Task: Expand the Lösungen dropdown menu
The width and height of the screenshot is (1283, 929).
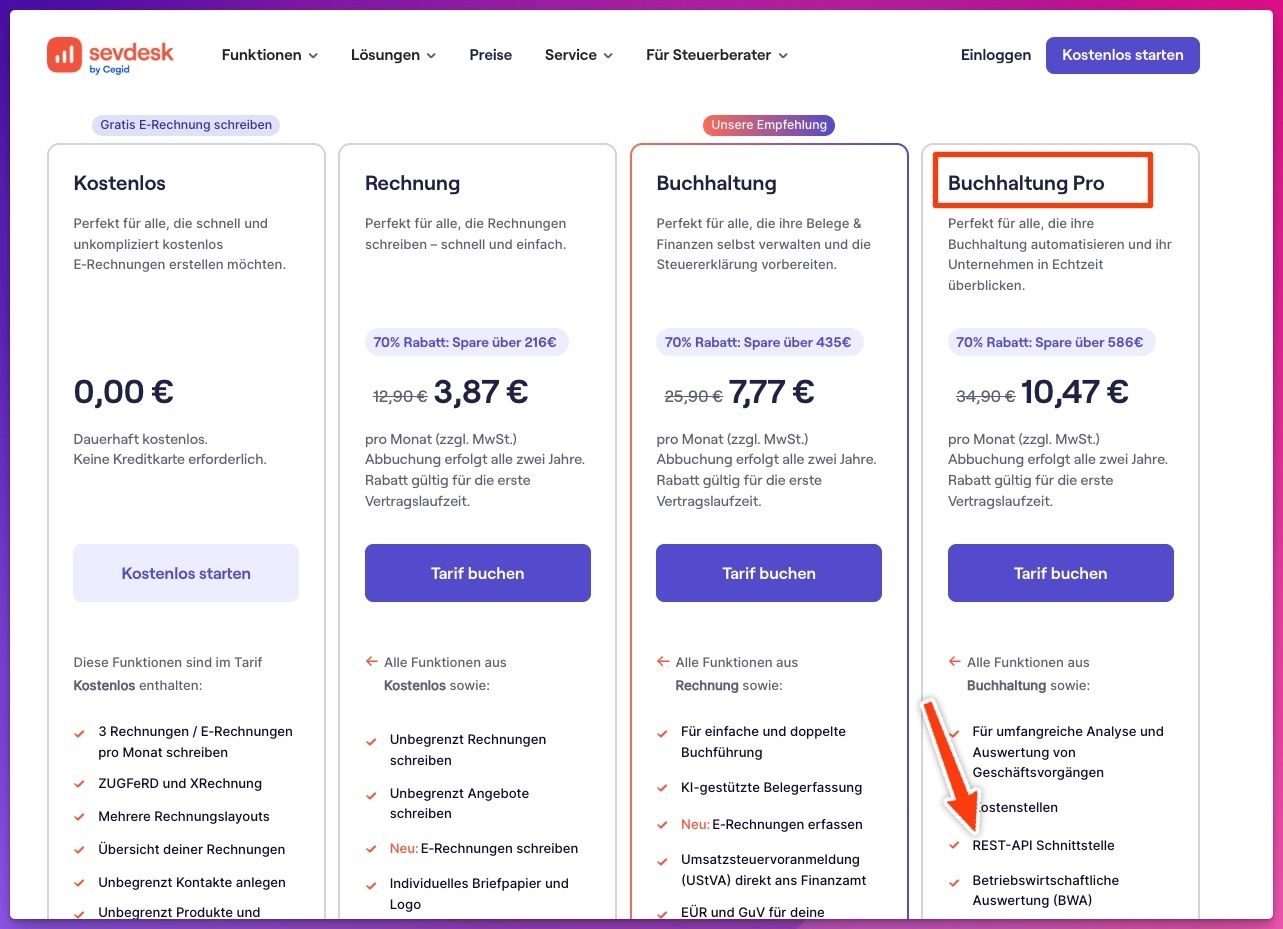Action: 393,55
